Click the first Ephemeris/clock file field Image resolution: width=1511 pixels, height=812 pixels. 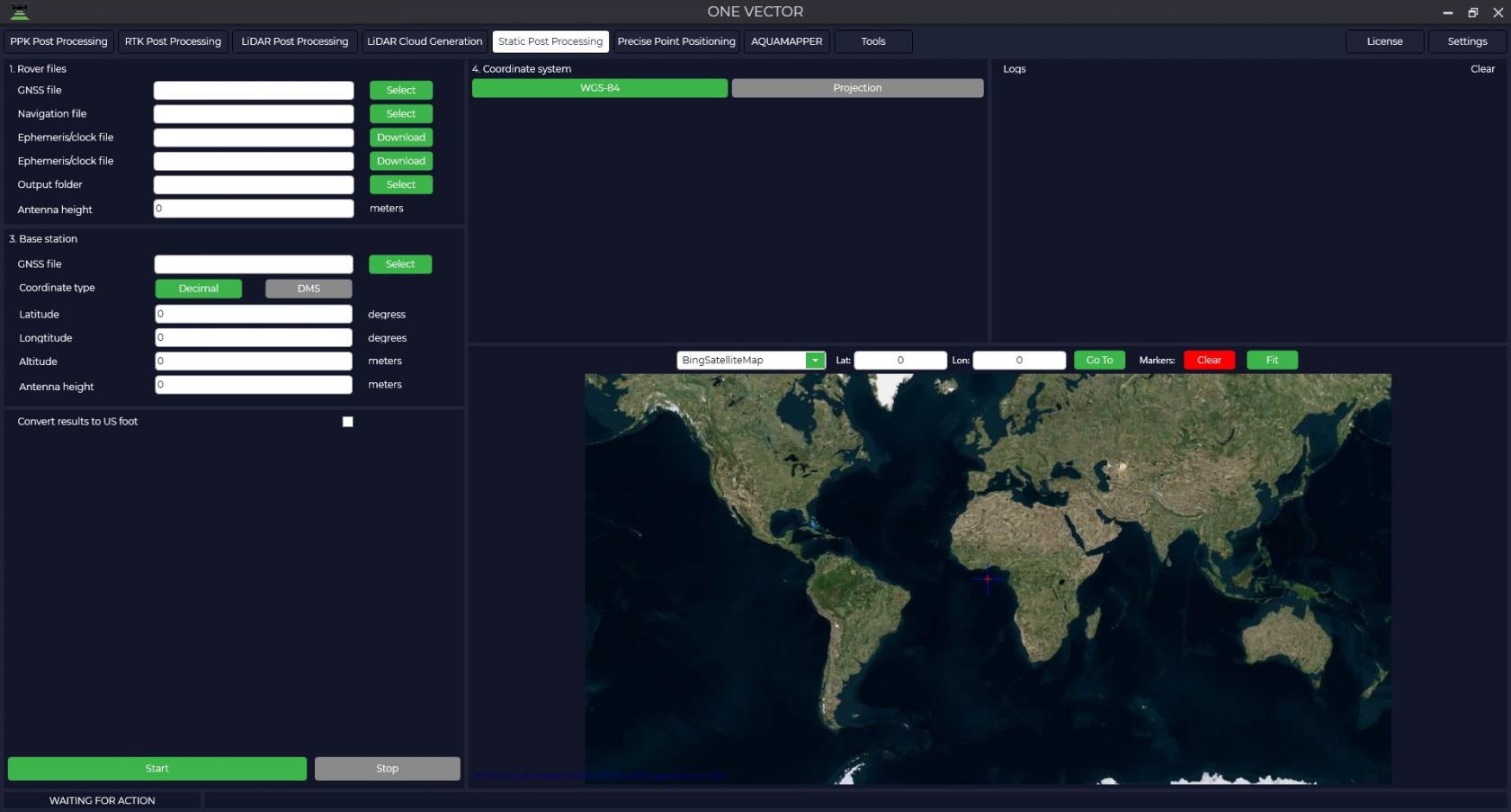[x=254, y=138]
